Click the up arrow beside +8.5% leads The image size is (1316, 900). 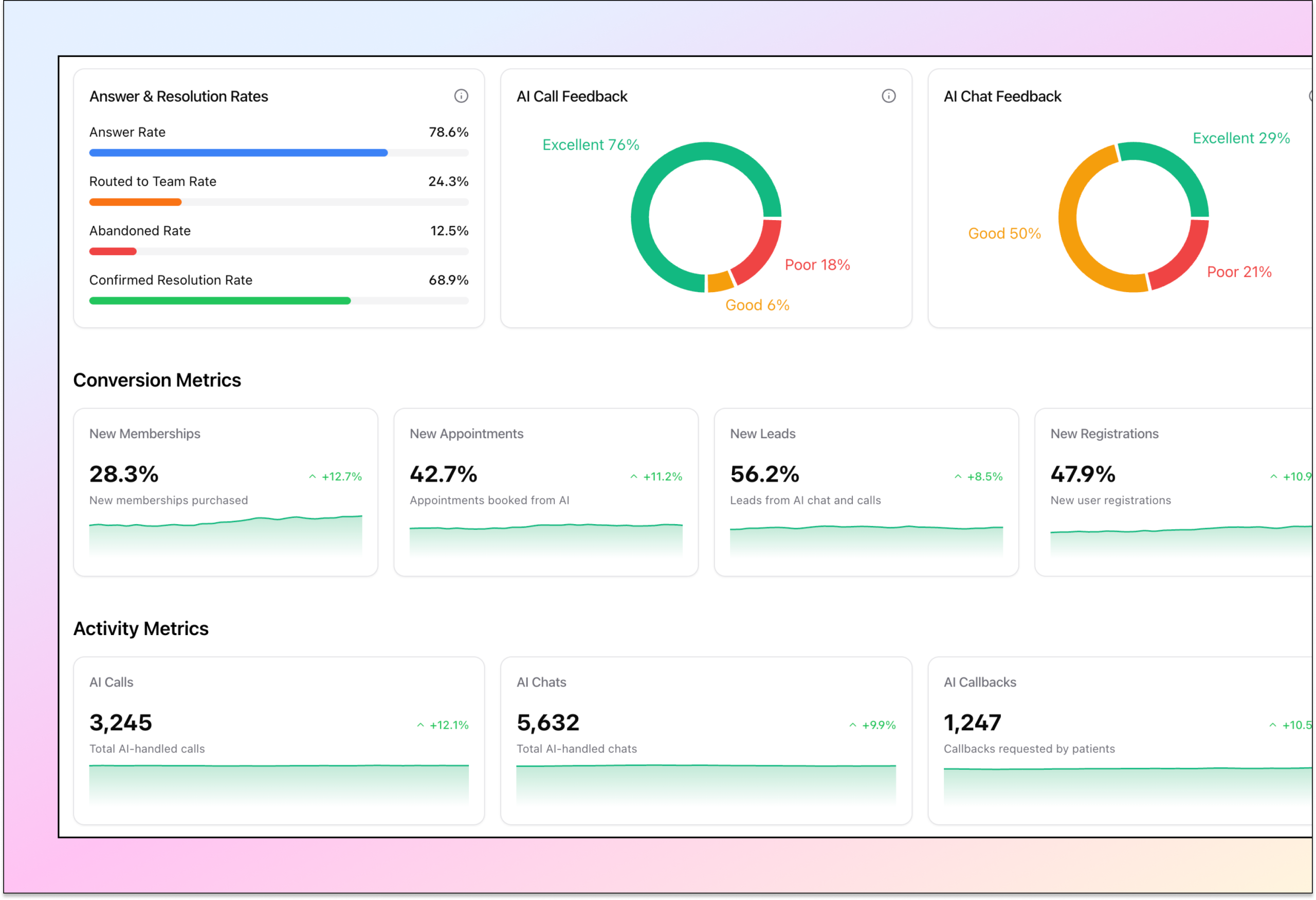958,477
